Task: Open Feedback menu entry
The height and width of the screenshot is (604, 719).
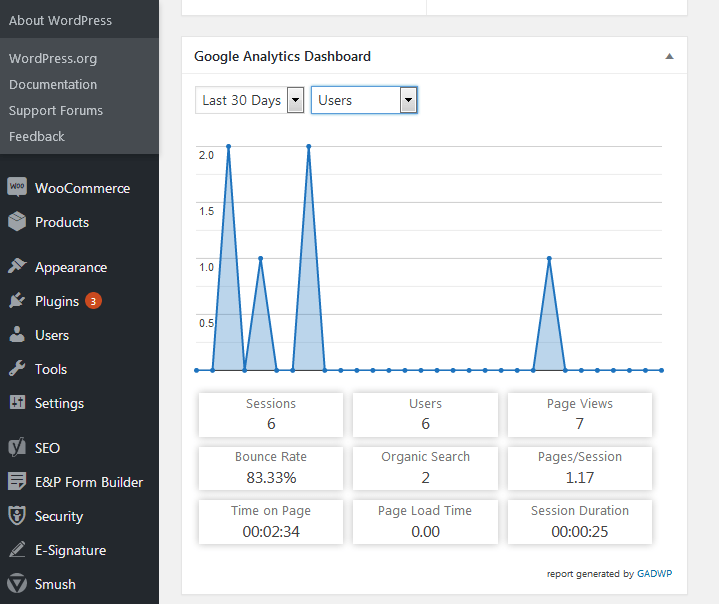Action: pyautogui.click(x=37, y=136)
